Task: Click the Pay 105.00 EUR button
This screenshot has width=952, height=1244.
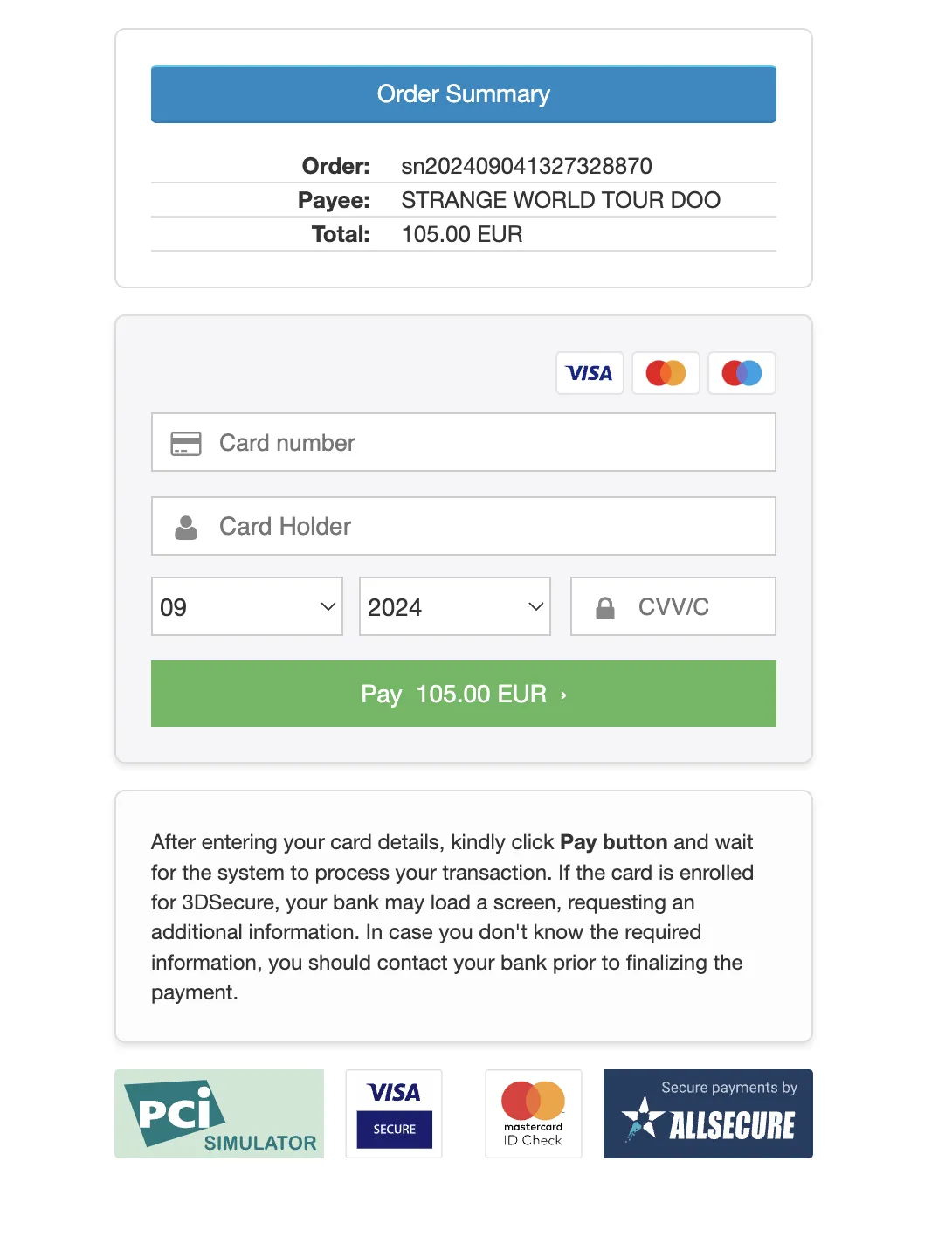Action: coord(464,694)
